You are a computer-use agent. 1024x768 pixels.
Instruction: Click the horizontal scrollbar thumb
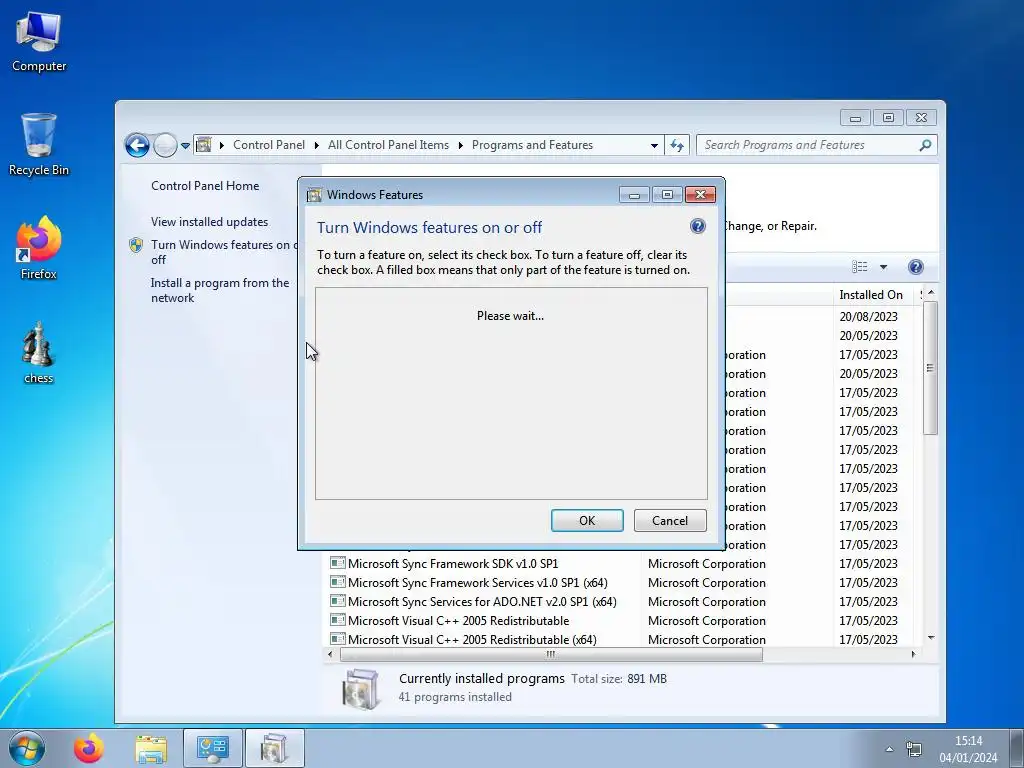[x=551, y=654]
